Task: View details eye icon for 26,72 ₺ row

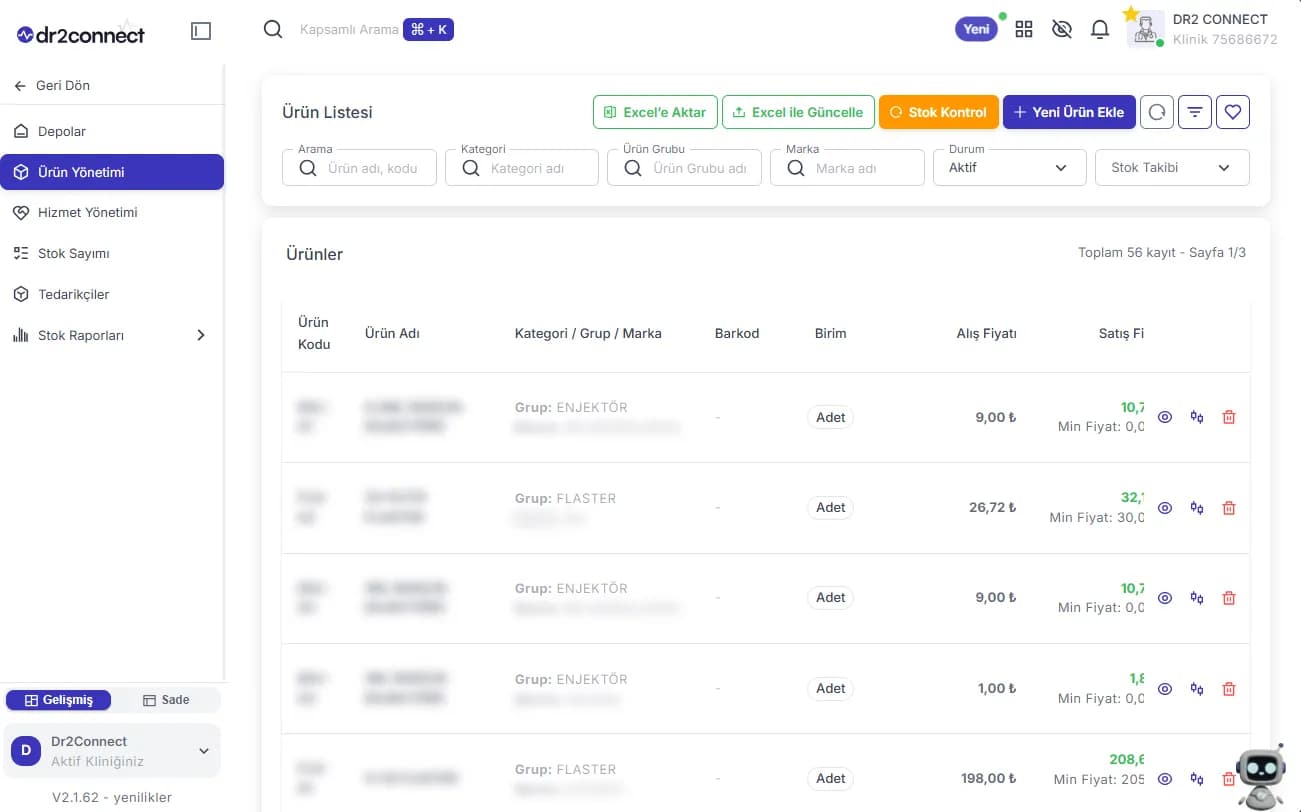Action: (x=1165, y=508)
